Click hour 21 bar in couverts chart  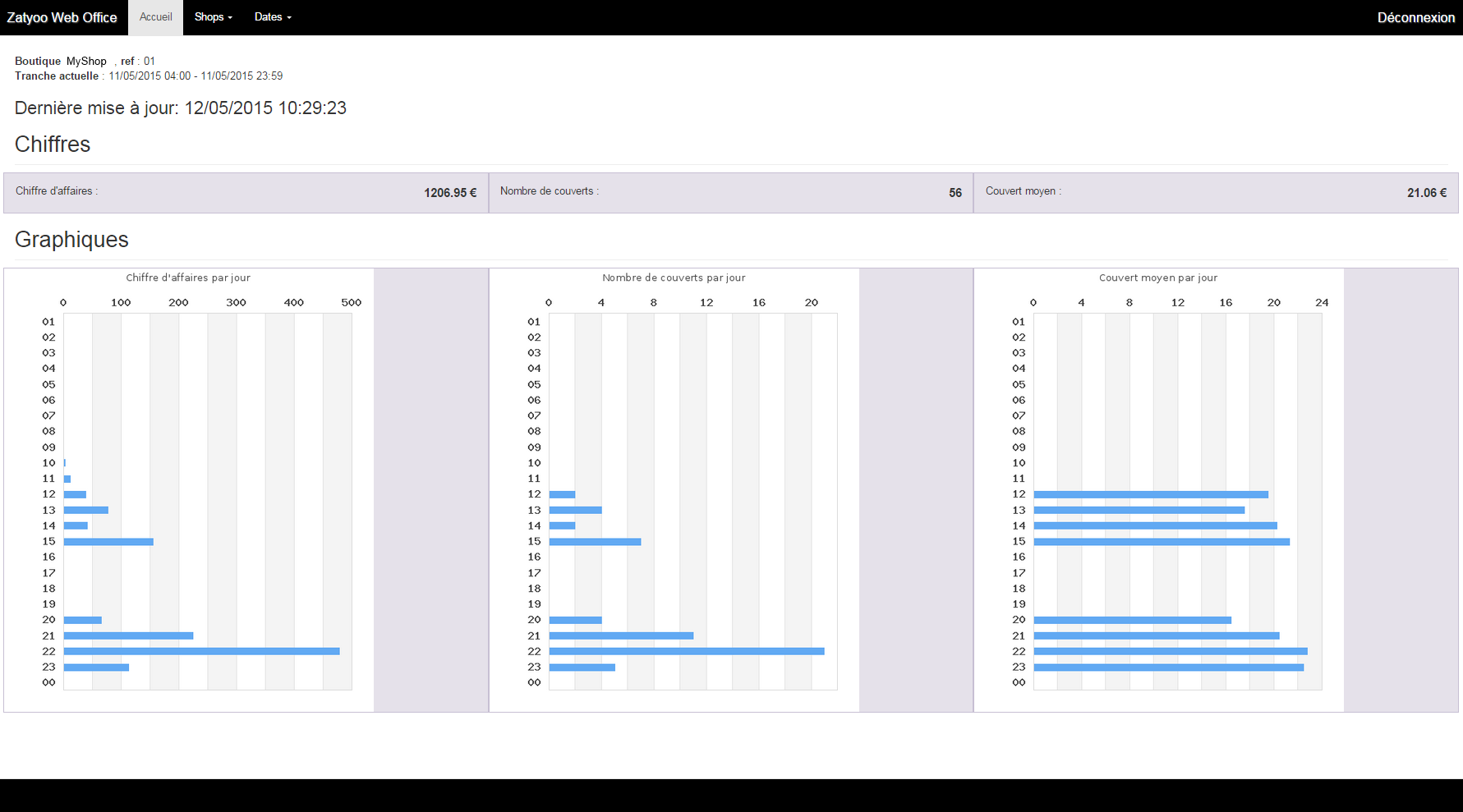point(621,635)
